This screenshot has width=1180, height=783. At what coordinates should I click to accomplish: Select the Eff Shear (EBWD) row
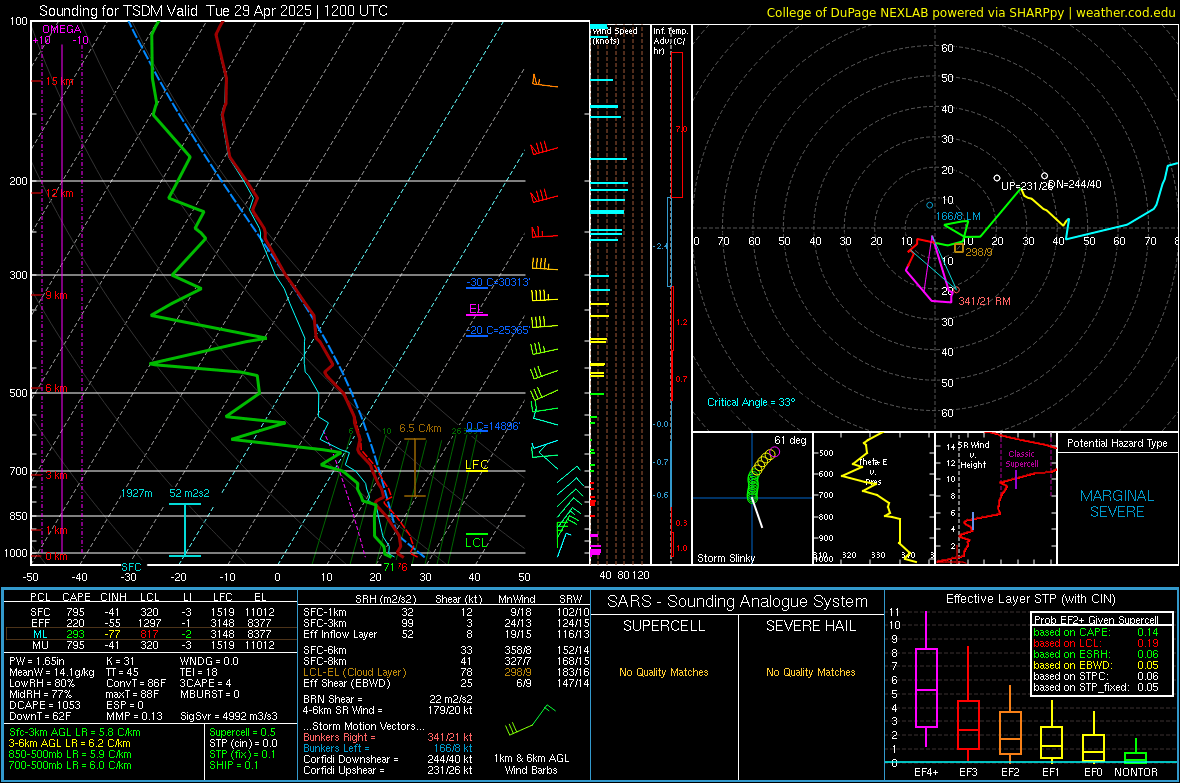(x=446, y=683)
